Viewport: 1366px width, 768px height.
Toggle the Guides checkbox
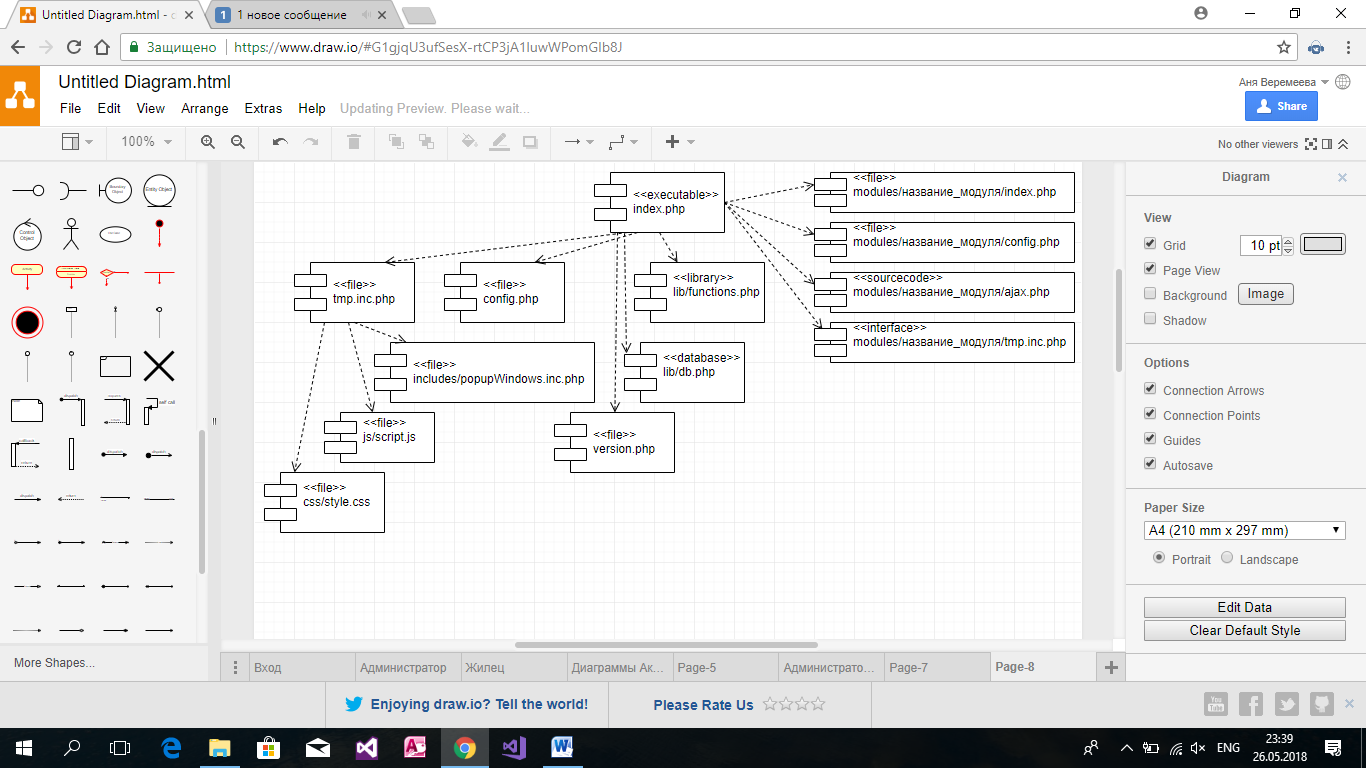(1150, 440)
